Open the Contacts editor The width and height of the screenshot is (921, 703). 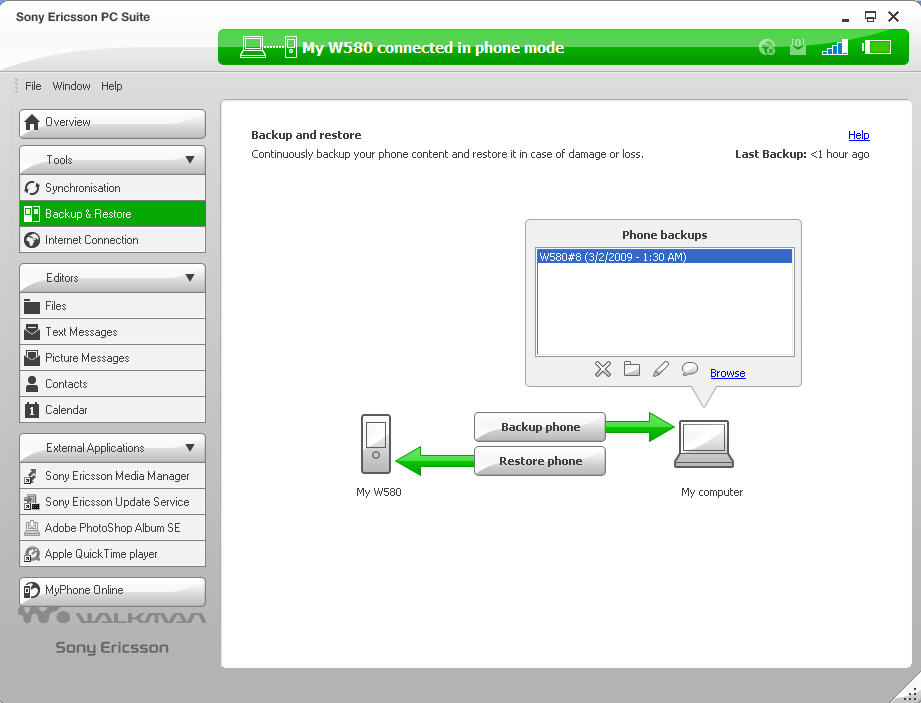pyautogui.click(x=112, y=384)
